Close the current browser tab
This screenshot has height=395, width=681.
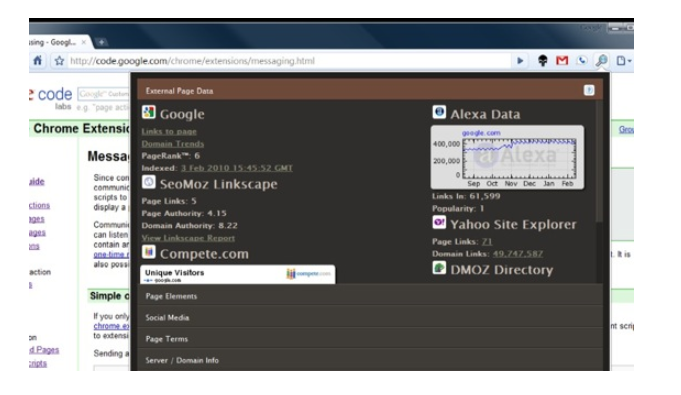click(84, 42)
